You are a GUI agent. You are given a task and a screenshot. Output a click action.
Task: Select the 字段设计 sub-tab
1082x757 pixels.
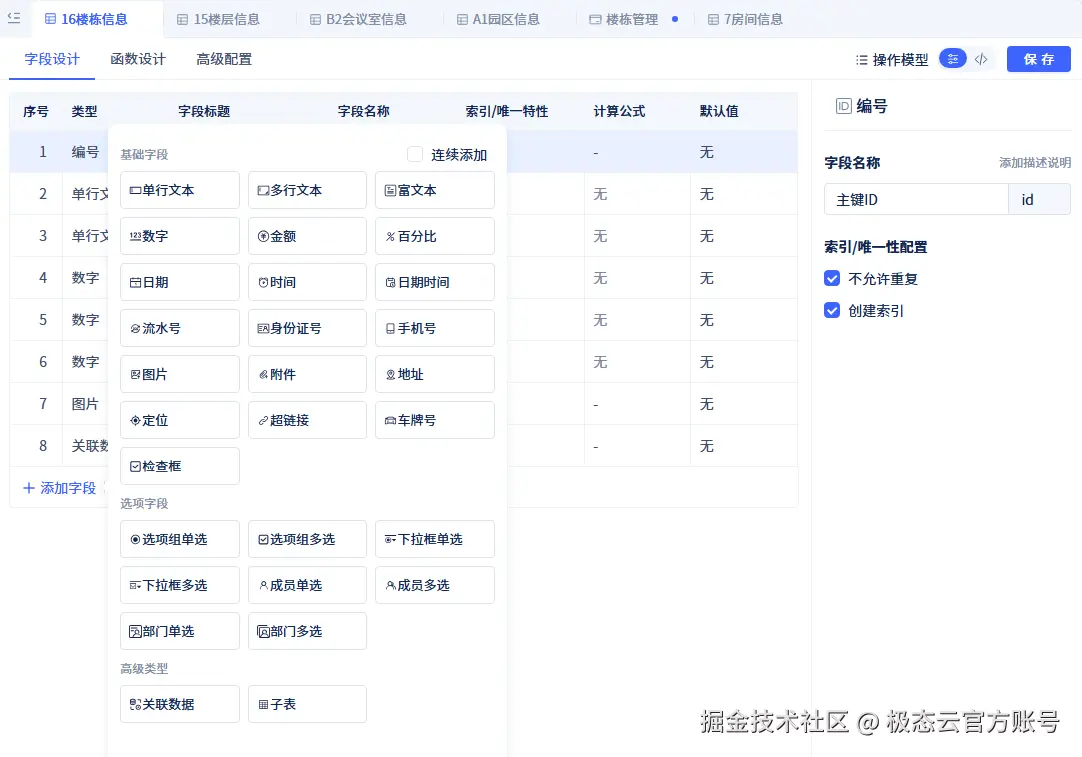point(52,59)
